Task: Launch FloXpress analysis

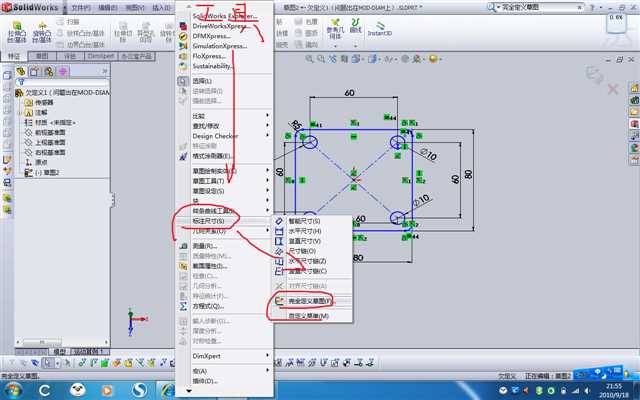Action: click(x=209, y=56)
